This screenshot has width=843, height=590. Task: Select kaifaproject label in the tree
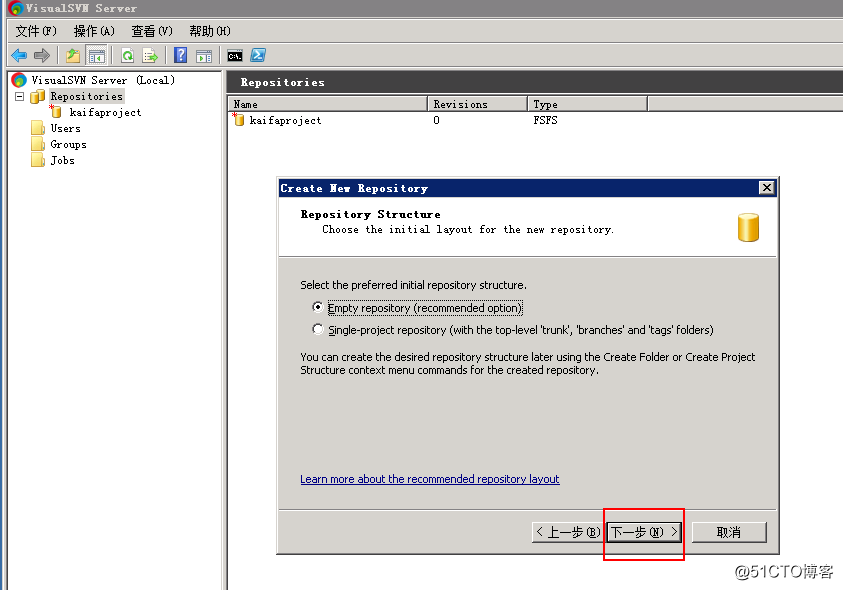[105, 112]
